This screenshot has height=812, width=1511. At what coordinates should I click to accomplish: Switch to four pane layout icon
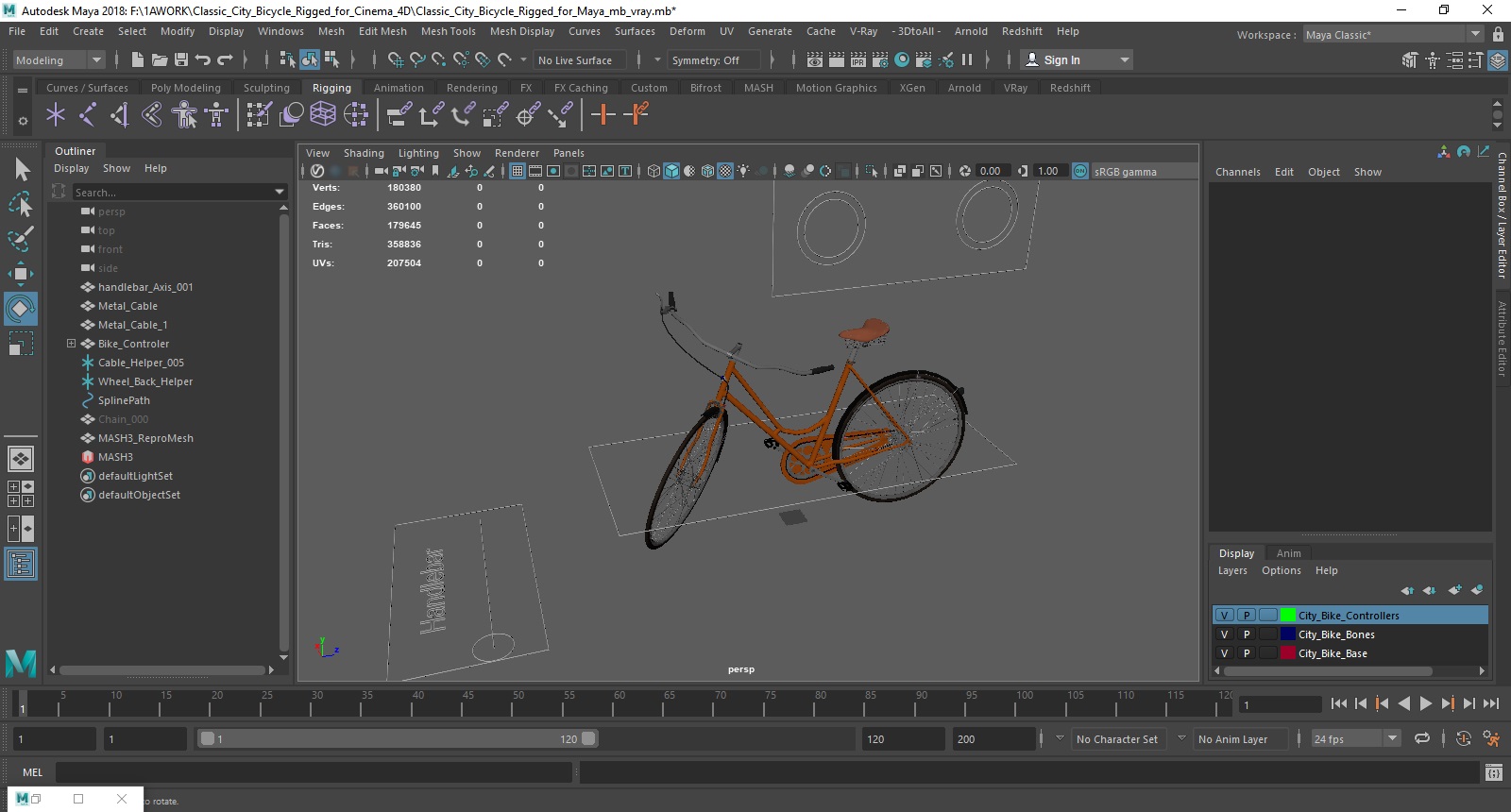[21, 494]
